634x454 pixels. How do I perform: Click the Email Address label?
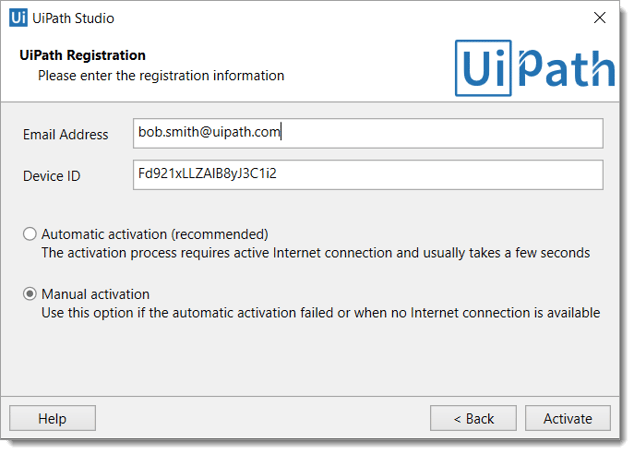pos(66,134)
